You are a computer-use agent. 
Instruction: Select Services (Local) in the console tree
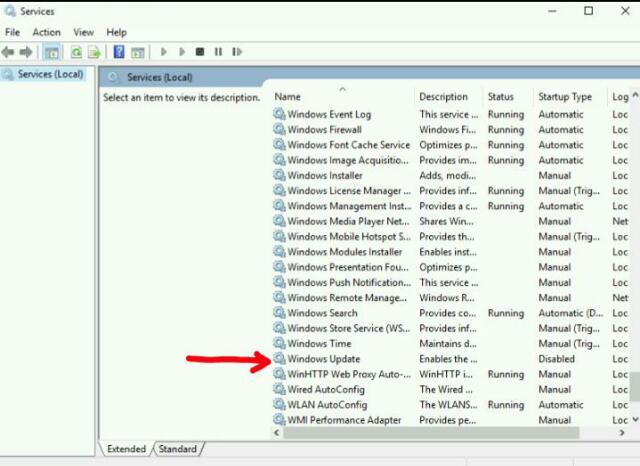50,75
